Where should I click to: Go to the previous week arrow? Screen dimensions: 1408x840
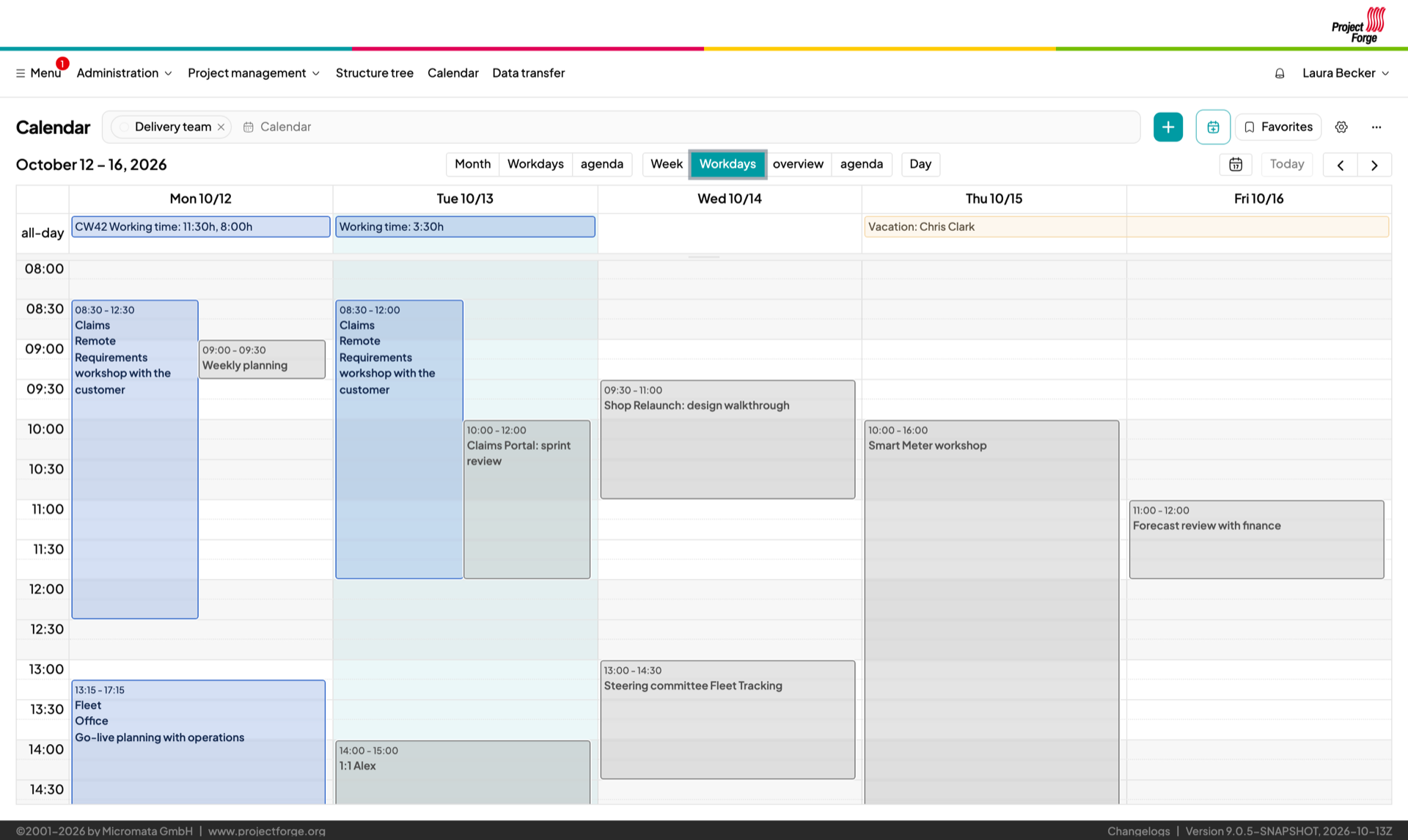coord(1340,165)
